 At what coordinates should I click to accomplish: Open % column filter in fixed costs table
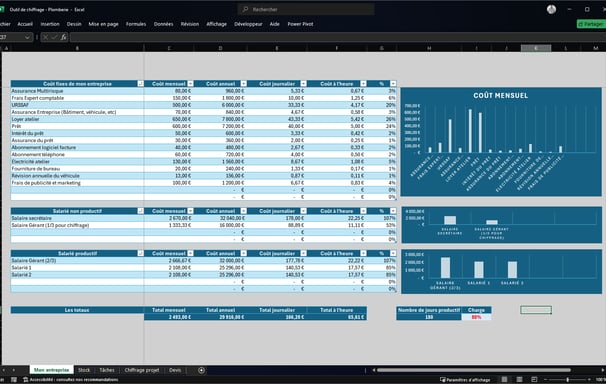tap(393, 84)
